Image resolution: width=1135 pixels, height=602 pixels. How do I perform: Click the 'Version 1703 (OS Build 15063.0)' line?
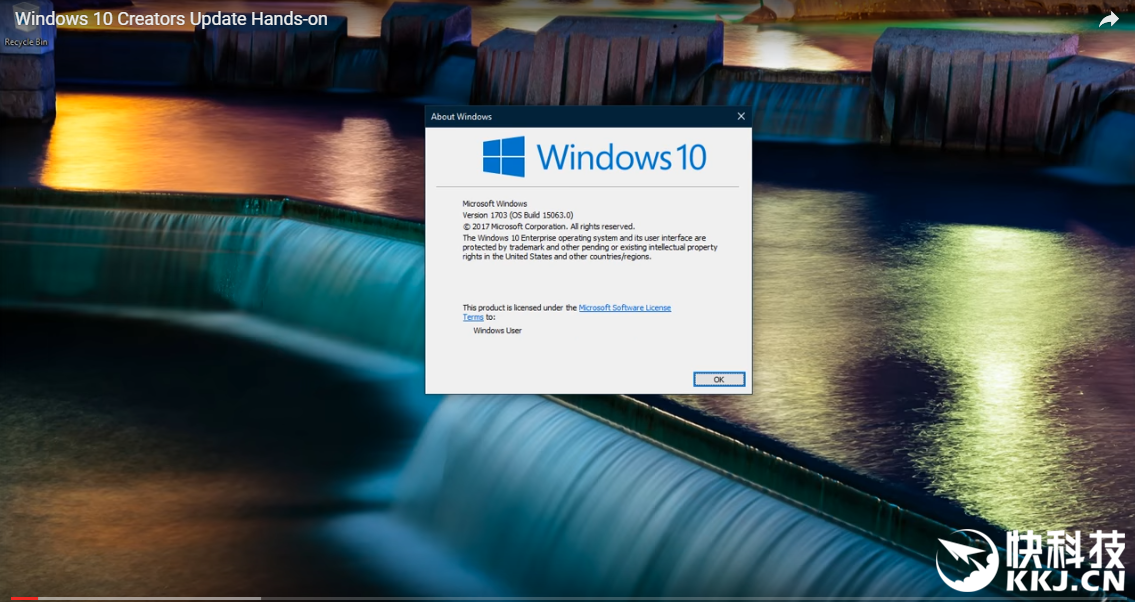(x=517, y=215)
